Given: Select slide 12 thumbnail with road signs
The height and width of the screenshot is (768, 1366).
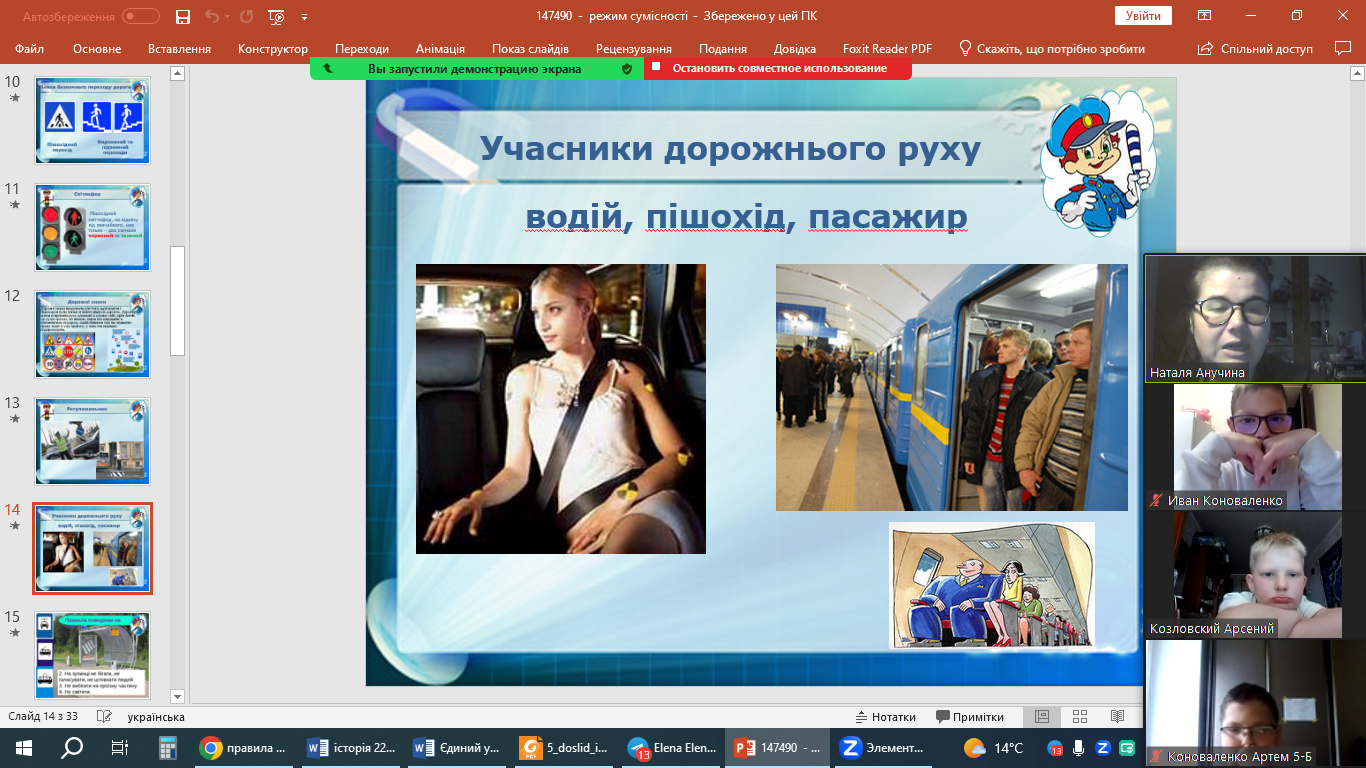Looking at the screenshot, I should [x=92, y=334].
